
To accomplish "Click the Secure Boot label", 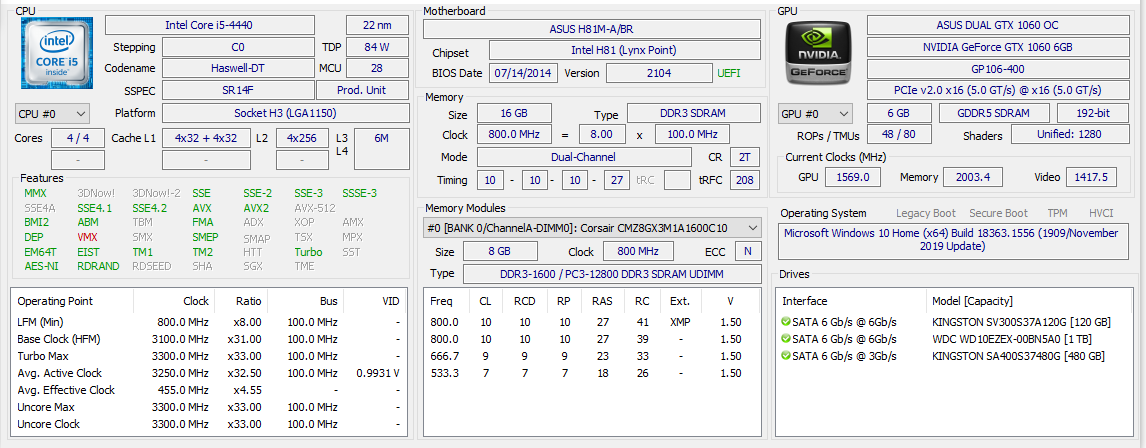I will (998, 213).
